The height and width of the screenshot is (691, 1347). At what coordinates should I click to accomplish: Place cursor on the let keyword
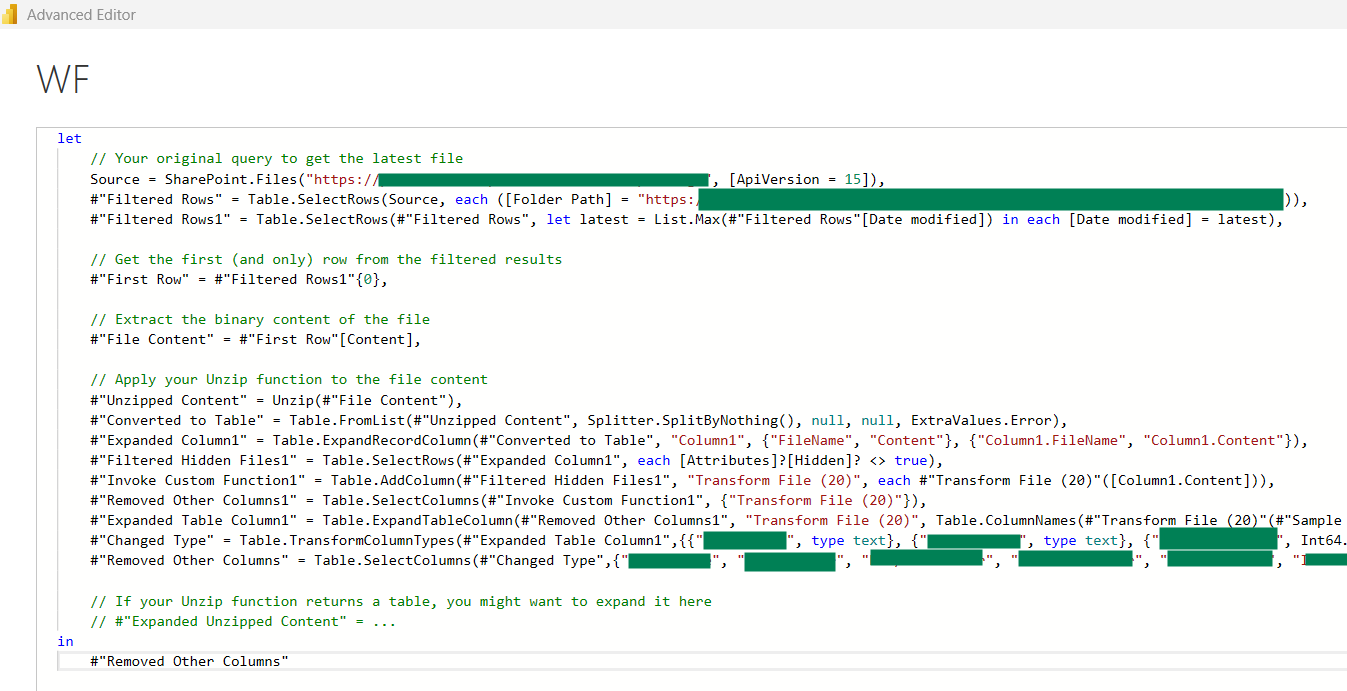click(69, 139)
